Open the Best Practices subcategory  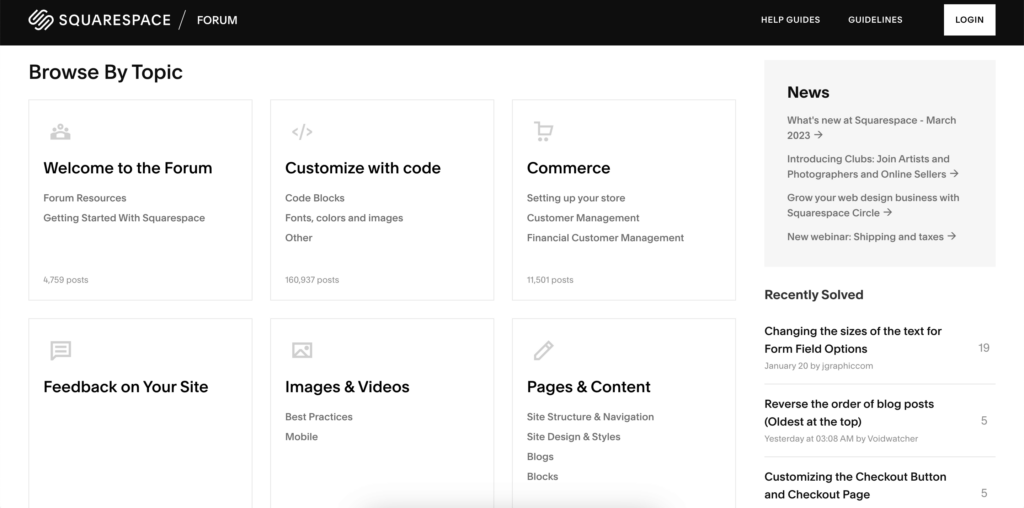(319, 417)
